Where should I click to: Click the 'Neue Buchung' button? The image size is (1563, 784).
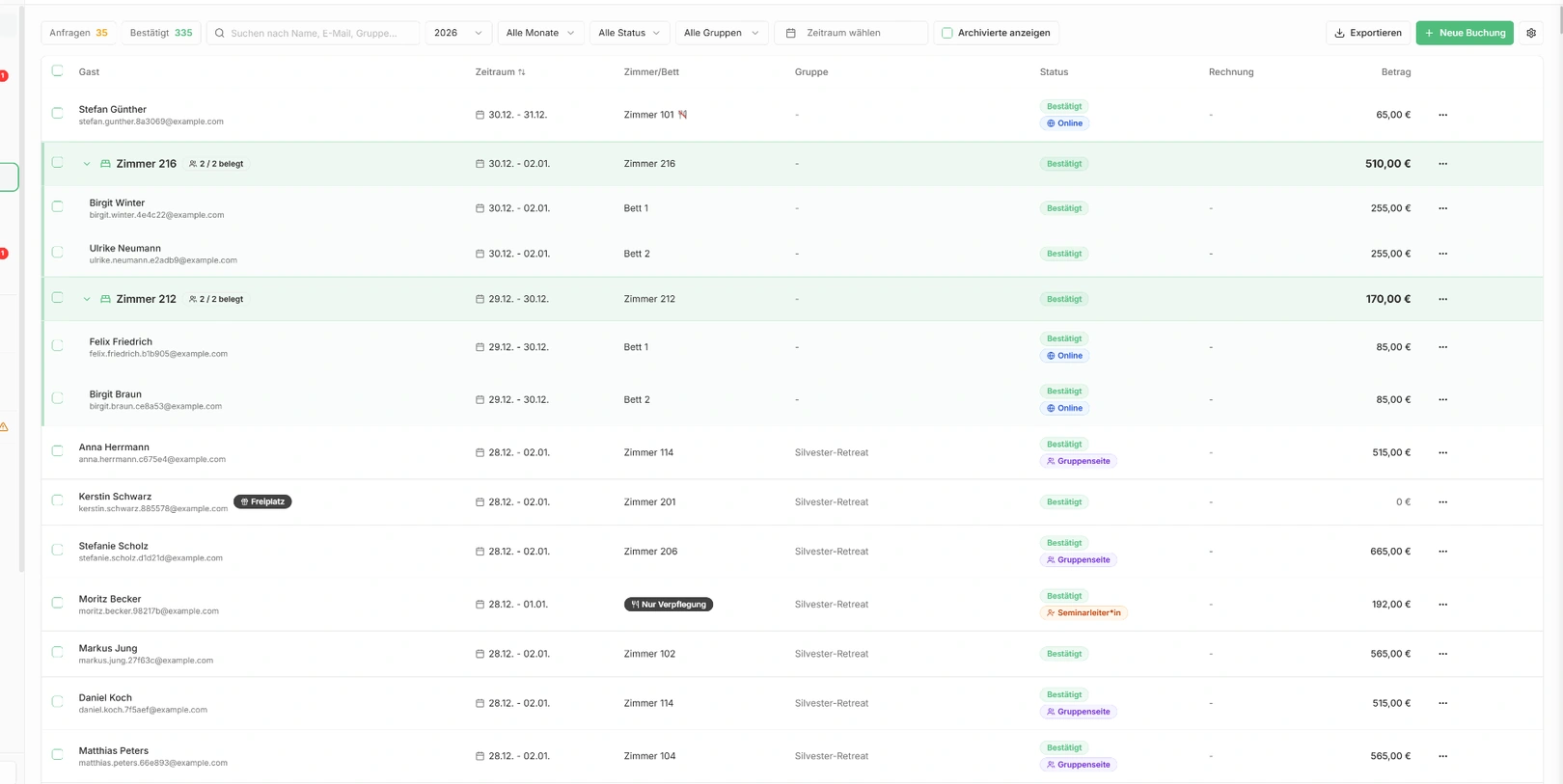tap(1465, 33)
